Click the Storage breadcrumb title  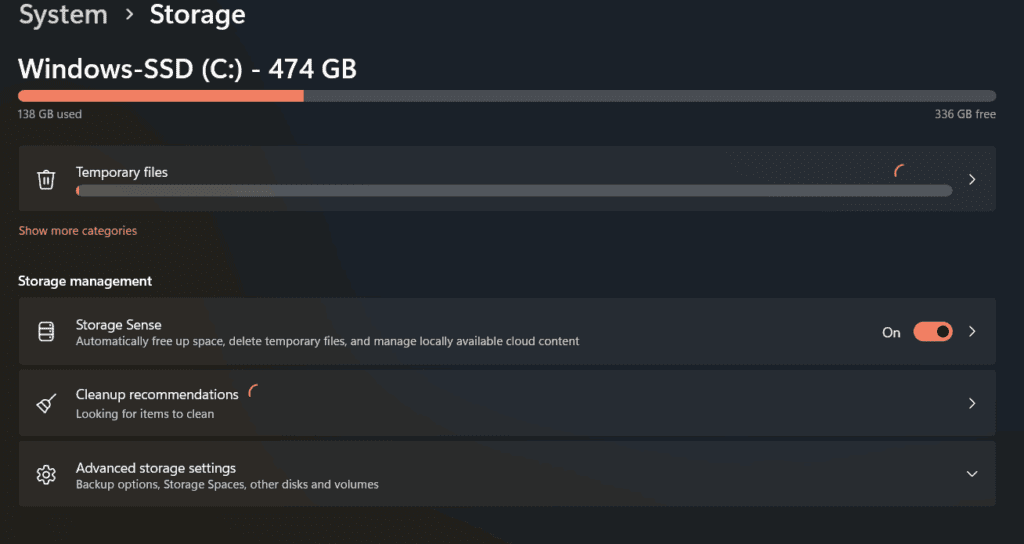click(197, 16)
